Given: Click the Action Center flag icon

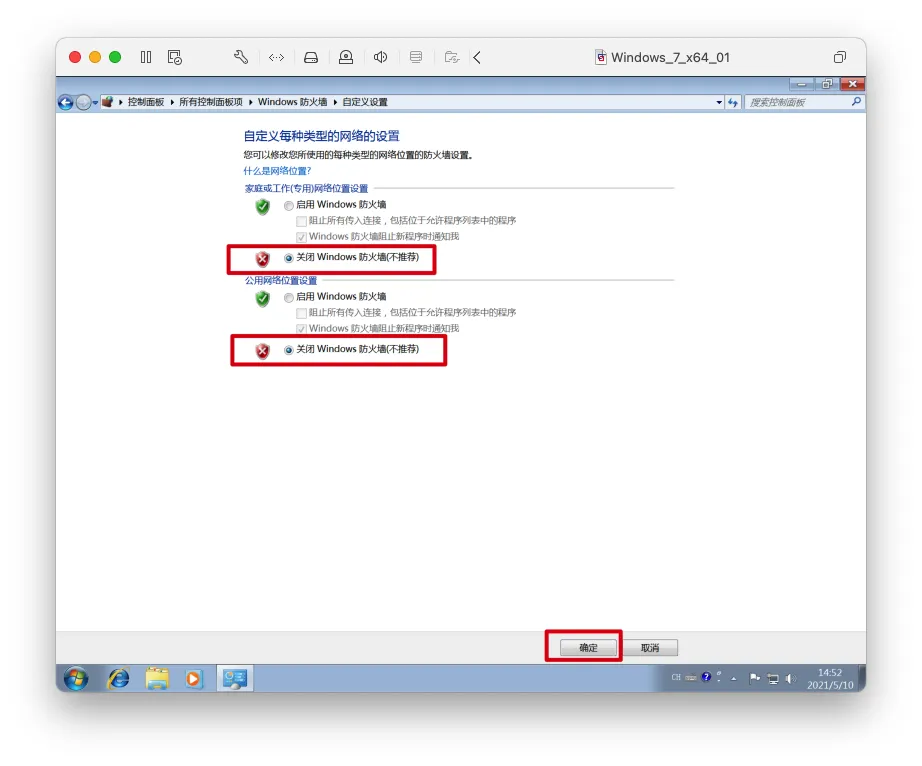Looking at the screenshot, I should point(754,679).
